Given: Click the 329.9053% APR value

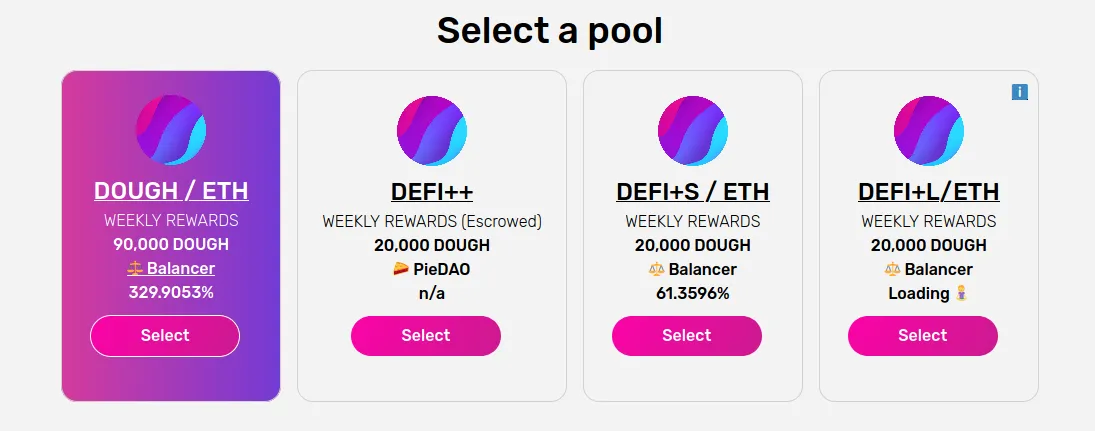Looking at the screenshot, I should coord(171,293).
